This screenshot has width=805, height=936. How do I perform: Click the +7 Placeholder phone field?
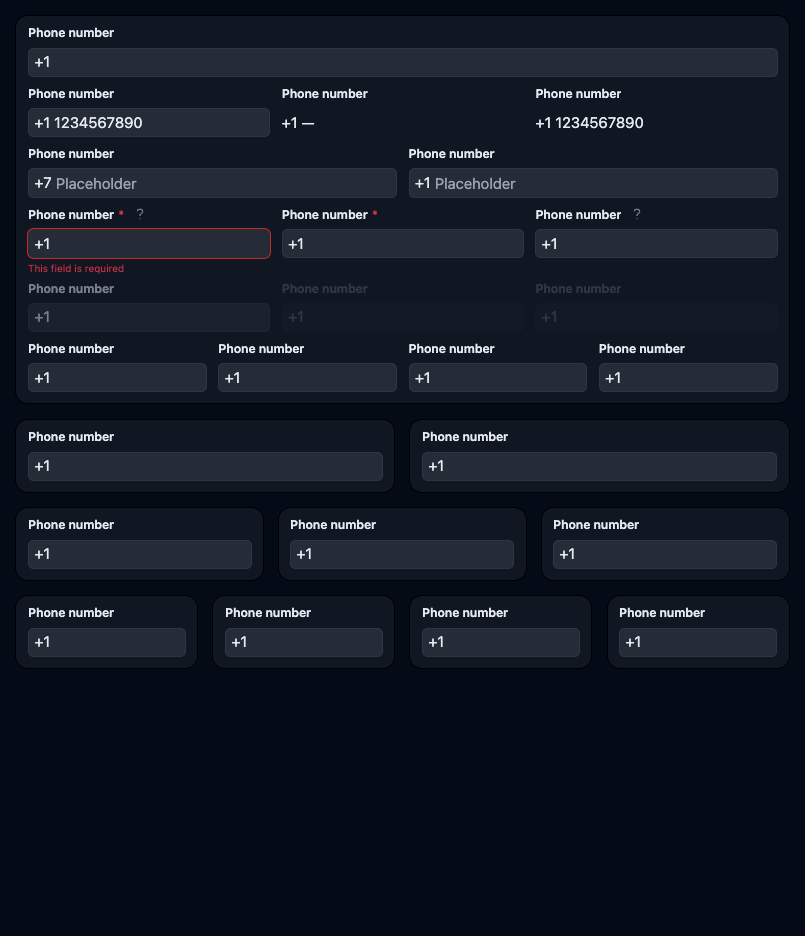[212, 183]
